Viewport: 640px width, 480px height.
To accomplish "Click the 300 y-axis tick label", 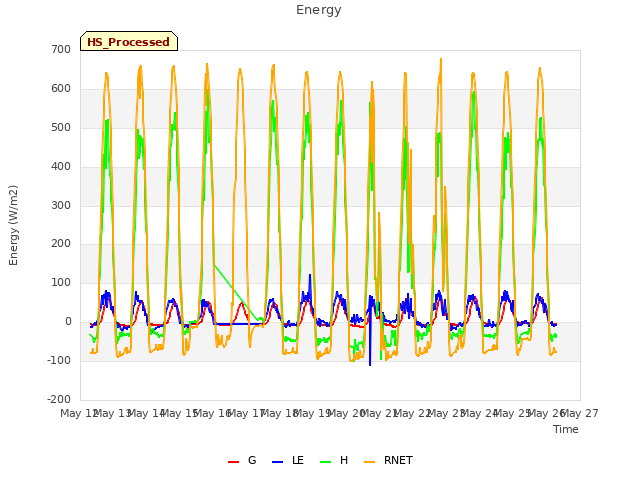I will [x=61, y=205].
